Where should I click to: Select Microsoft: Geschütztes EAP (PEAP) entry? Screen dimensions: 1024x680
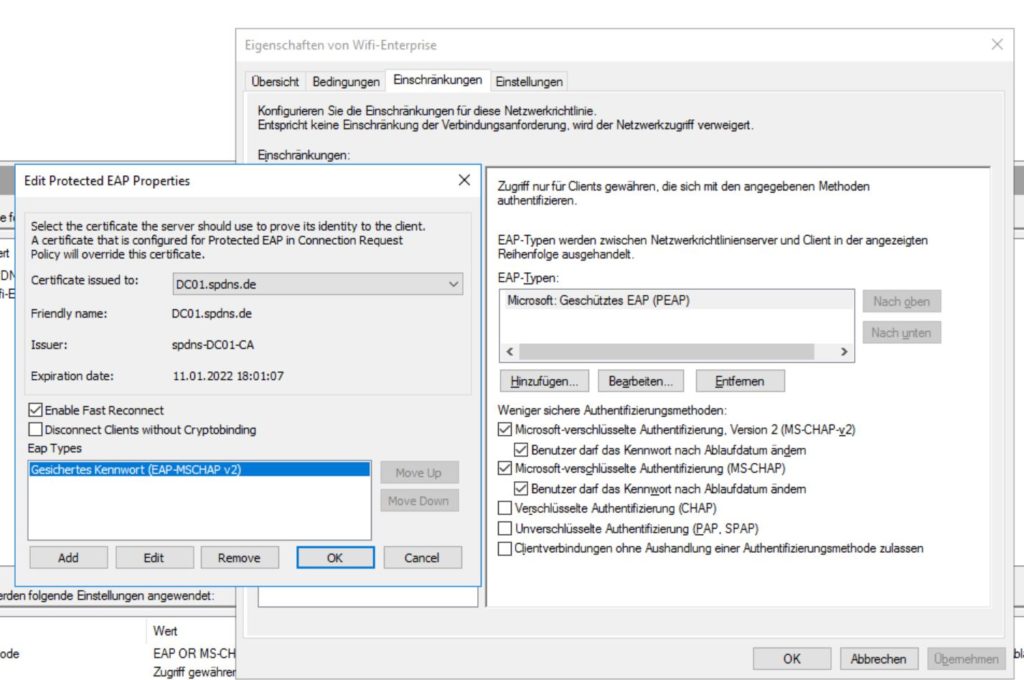point(598,300)
